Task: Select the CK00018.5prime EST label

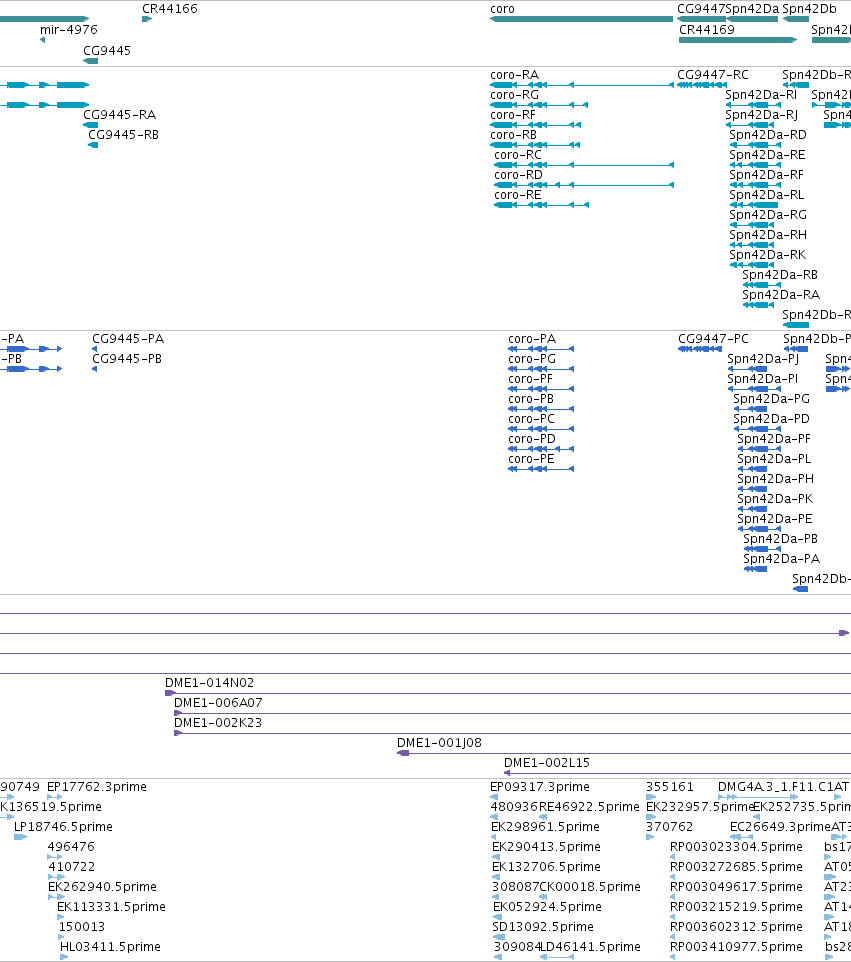Action: (x=590, y=887)
